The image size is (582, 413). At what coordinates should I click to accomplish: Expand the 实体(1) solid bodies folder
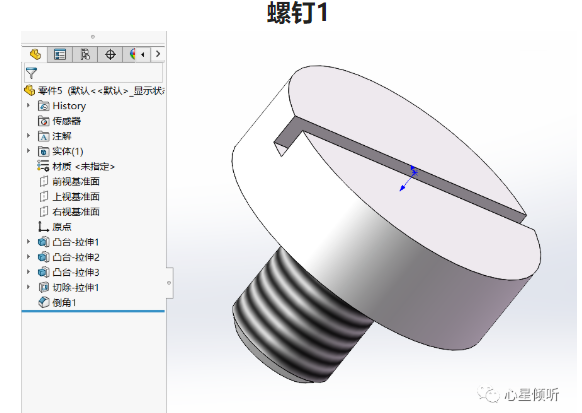(28, 151)
